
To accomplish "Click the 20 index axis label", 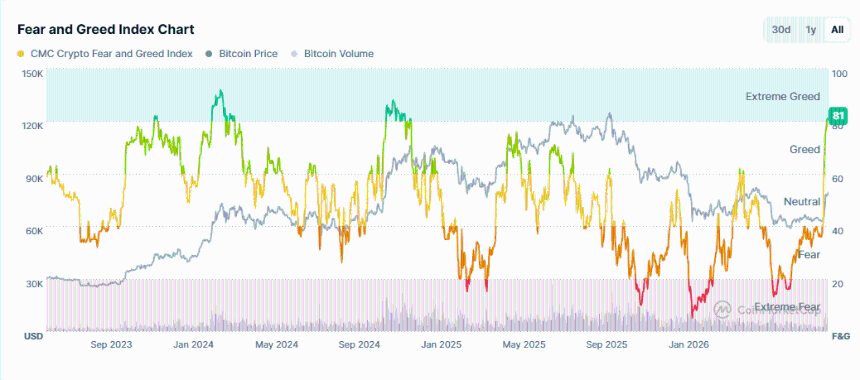I will click(837, 284).
